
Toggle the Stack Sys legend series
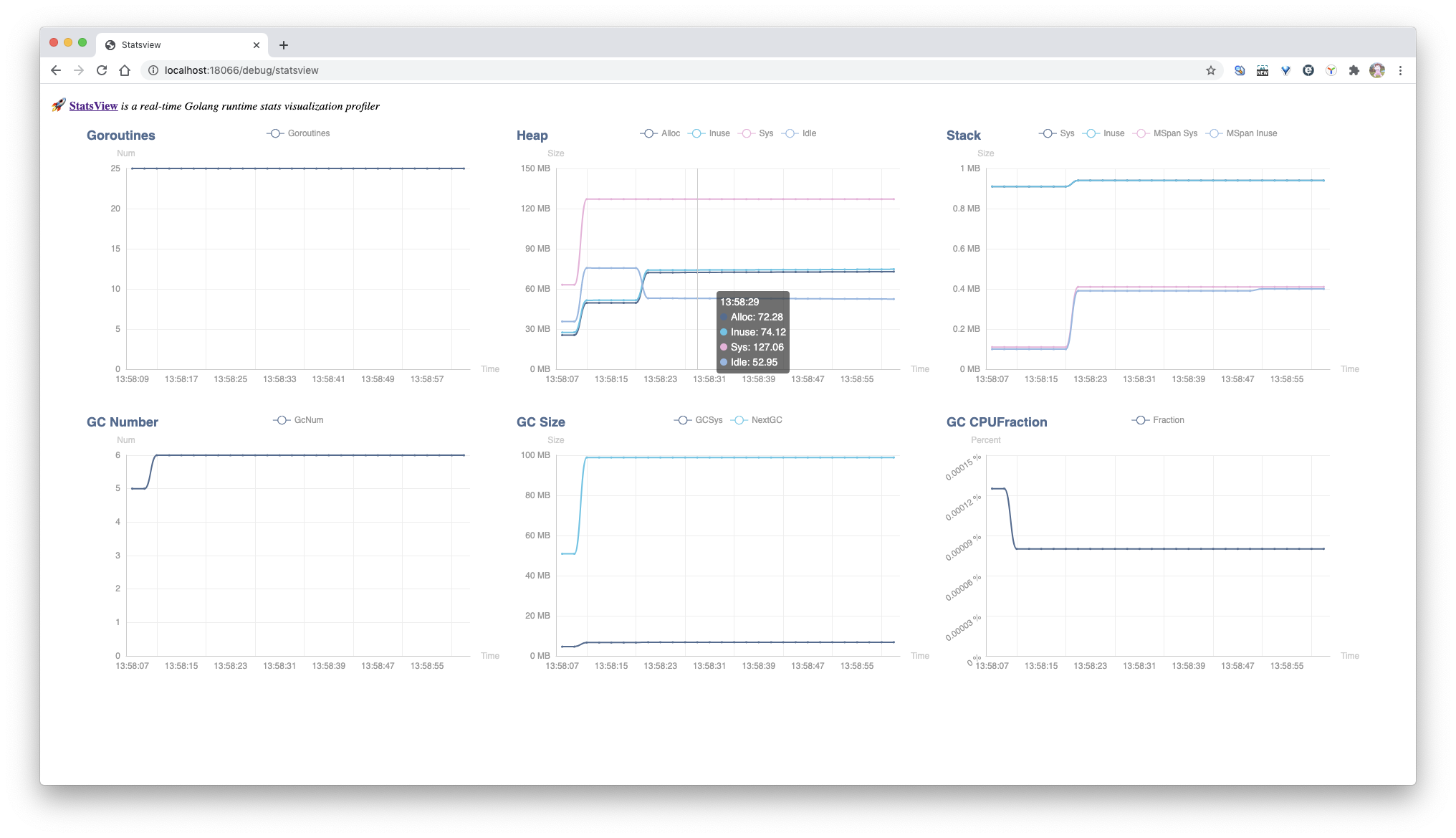1057,133
